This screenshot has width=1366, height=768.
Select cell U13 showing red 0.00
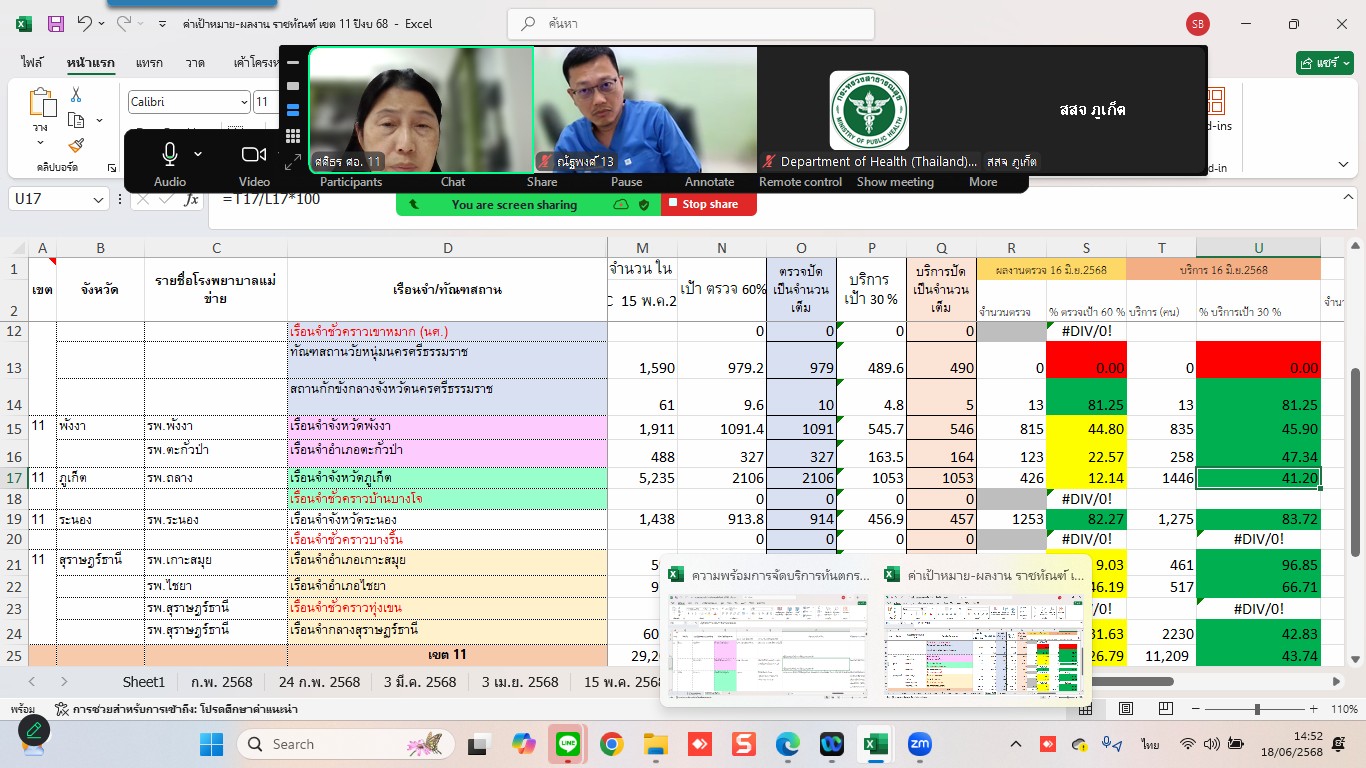[1258, 359]
